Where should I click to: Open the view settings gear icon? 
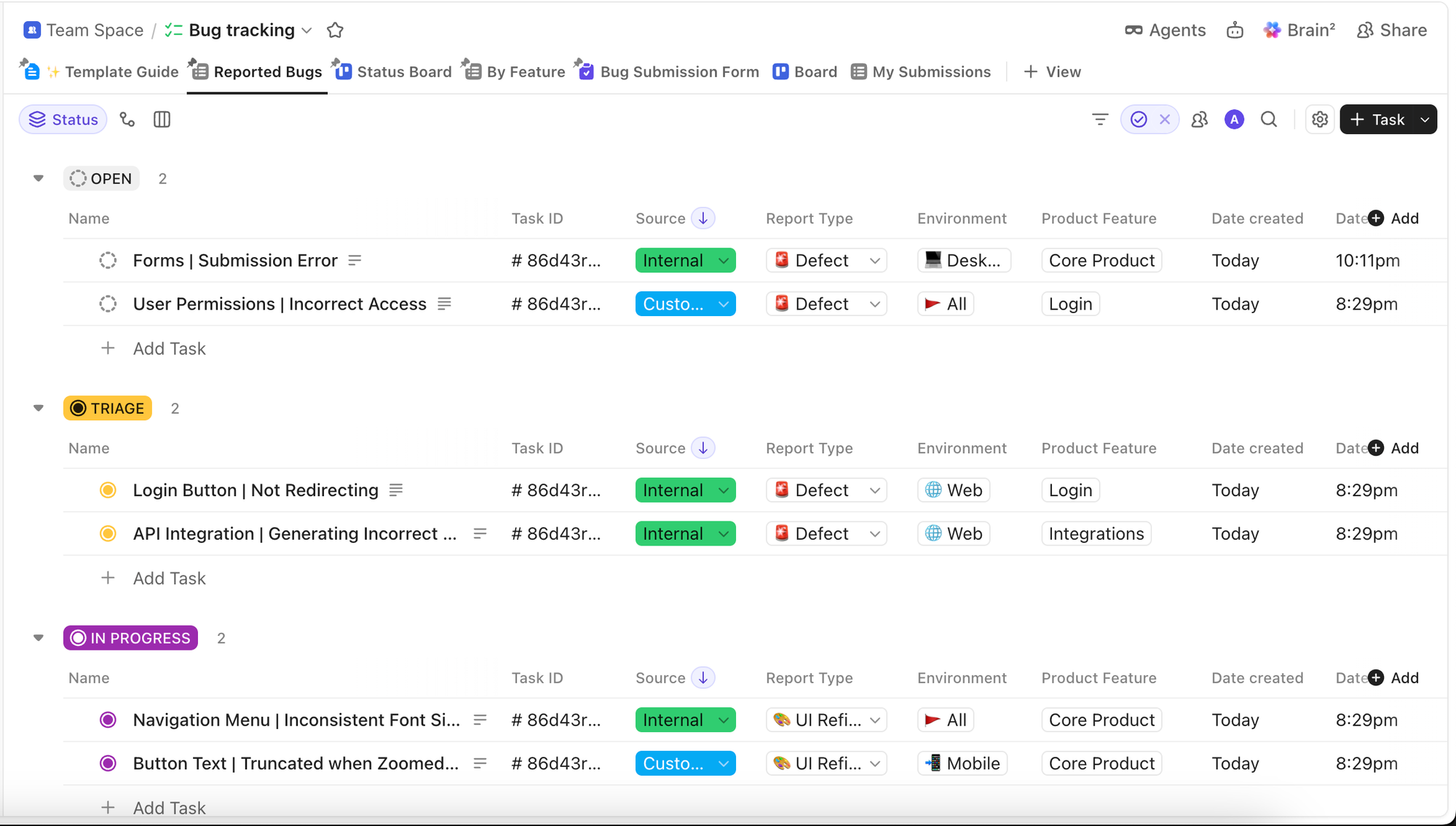click(1320, 119)
